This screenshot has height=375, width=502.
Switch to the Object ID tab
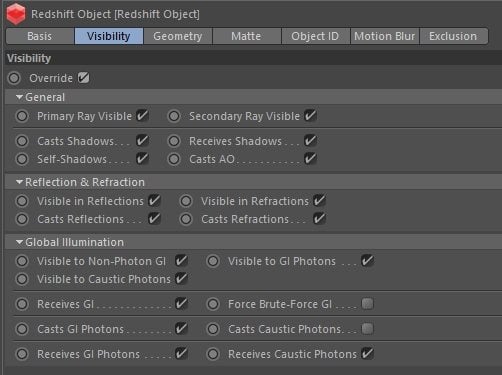pyautogui.click(x=315, y=36)
